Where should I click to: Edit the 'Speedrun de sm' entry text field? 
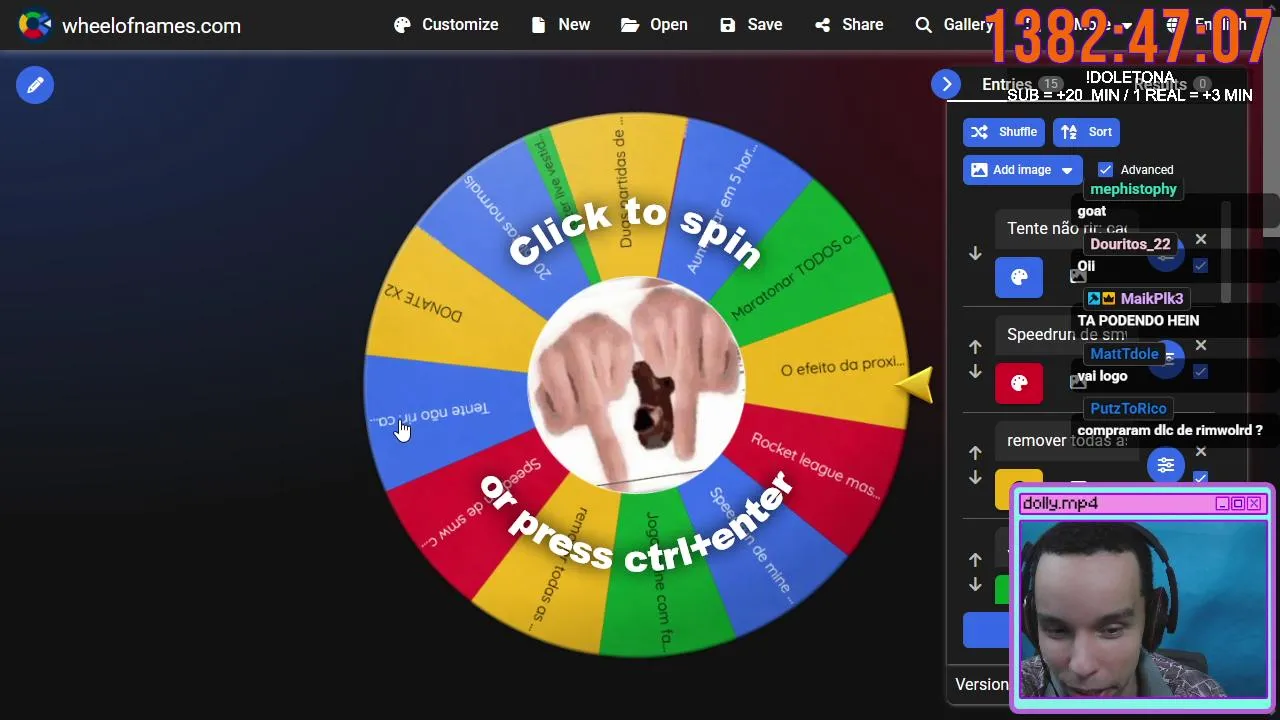(x=1066, y=335)
